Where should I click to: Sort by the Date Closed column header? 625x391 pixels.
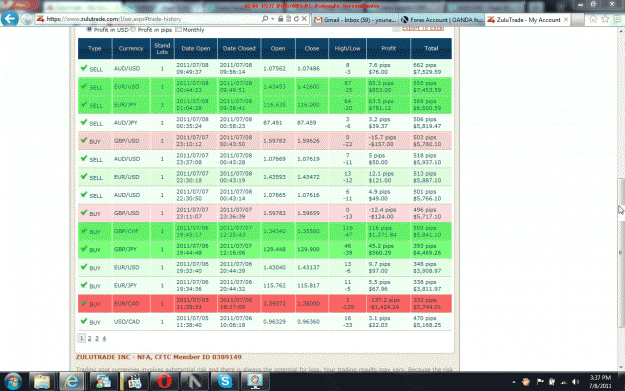pos(239,48)
